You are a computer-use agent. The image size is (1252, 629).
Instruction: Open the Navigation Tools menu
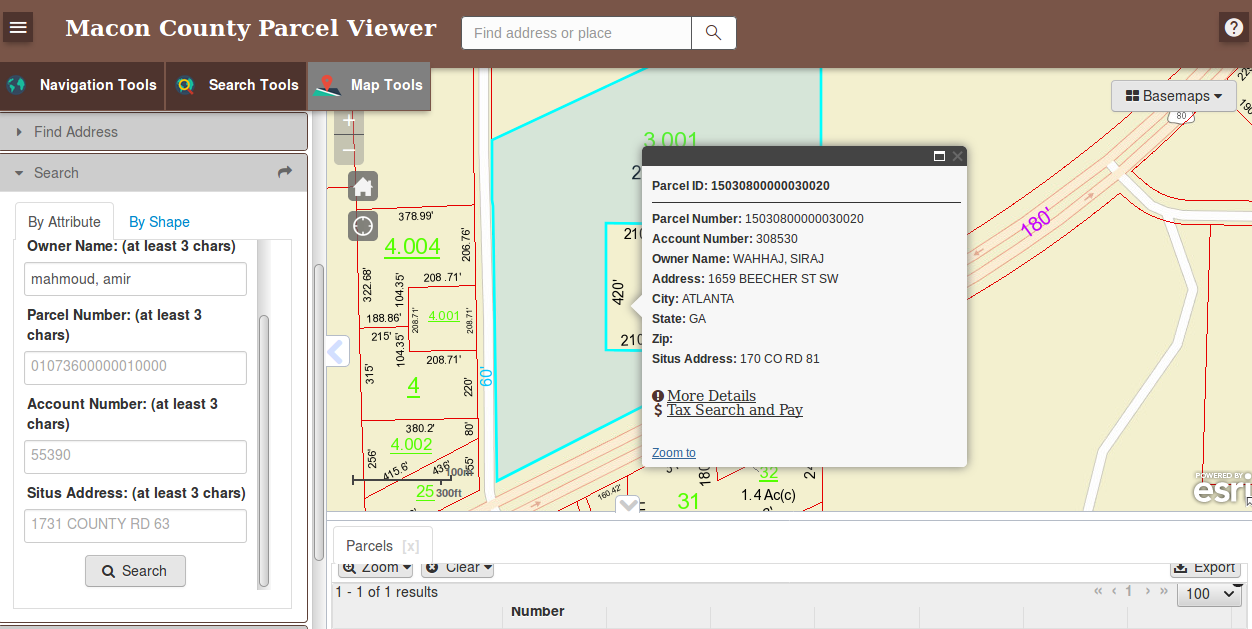[x=82, y=85]
